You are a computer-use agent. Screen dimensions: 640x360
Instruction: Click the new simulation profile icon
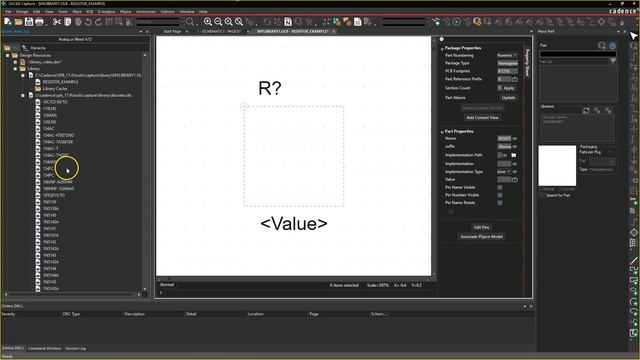point(437,22)
